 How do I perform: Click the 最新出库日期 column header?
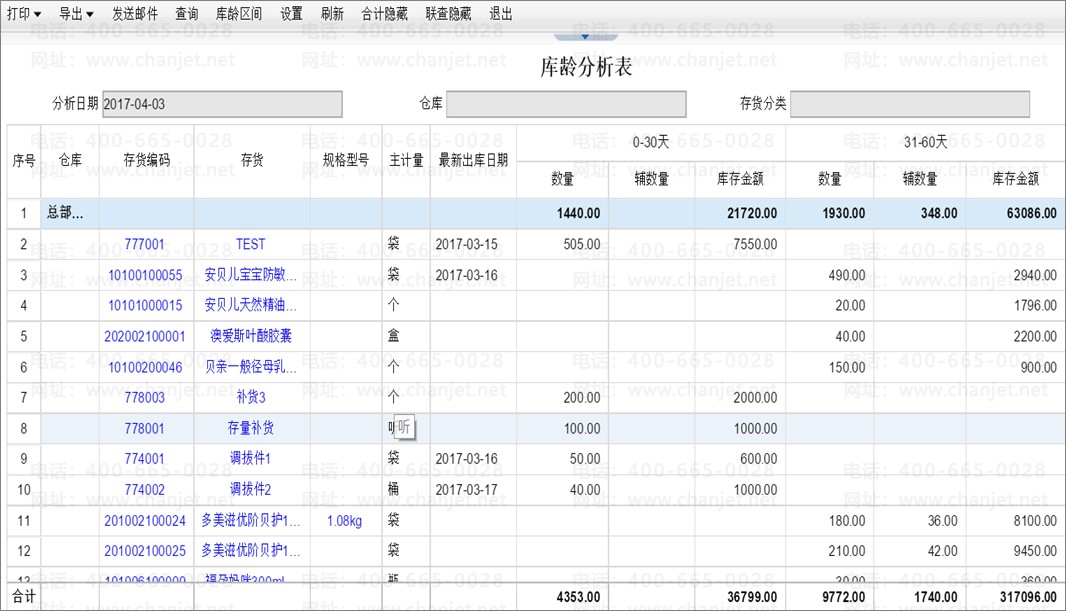tap(473, 160)
